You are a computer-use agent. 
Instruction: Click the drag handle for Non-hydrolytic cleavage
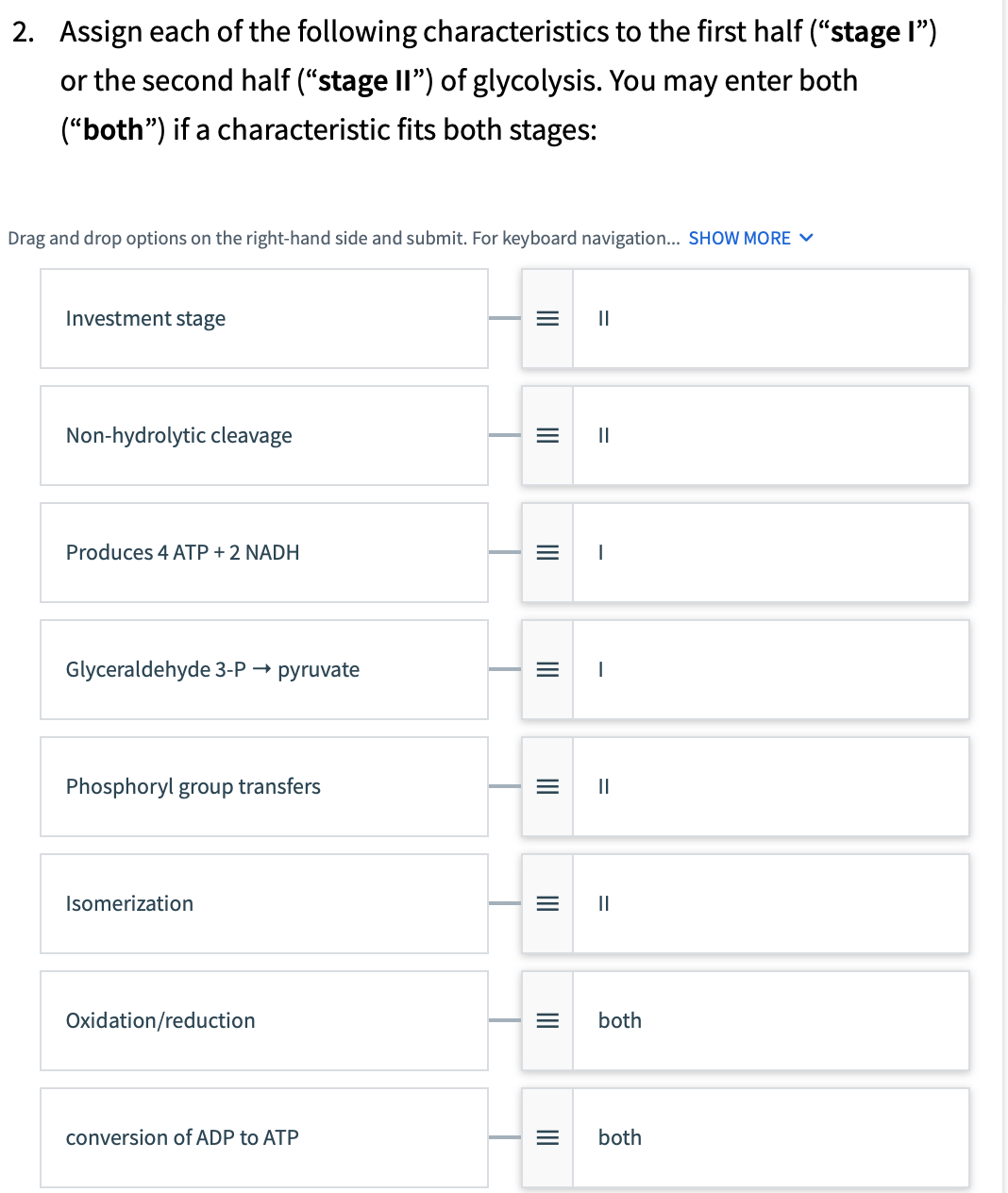click(x=547, y=435)
